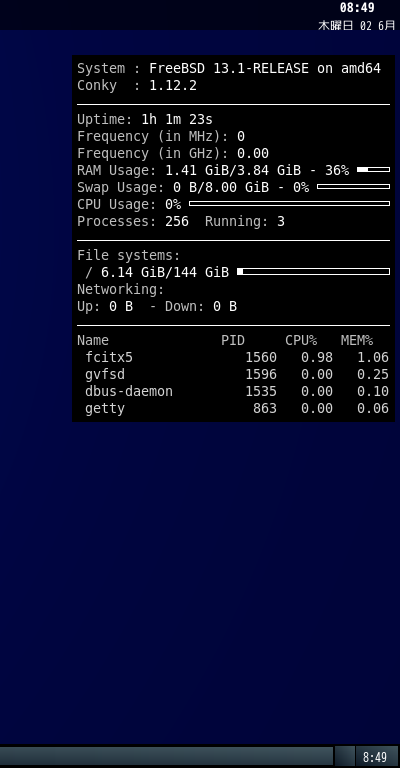Click PID 863 in the getty row
400x768 pixels.
coord(265,408)
